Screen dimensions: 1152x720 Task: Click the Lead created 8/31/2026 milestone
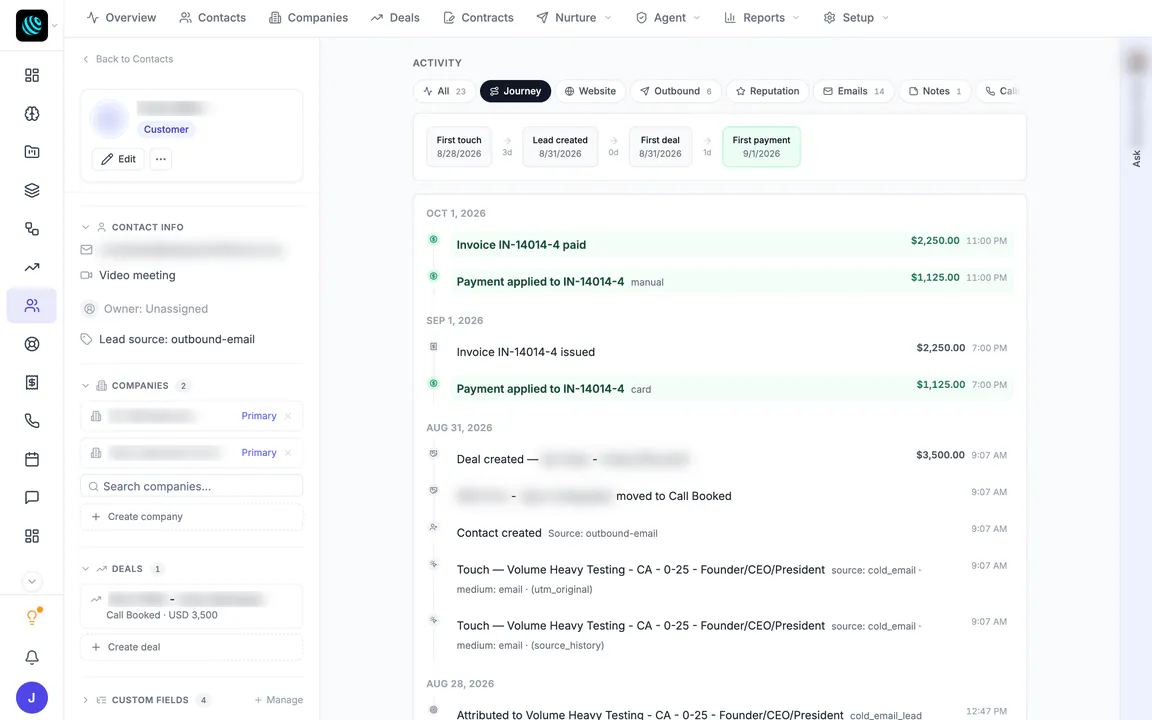560,147
